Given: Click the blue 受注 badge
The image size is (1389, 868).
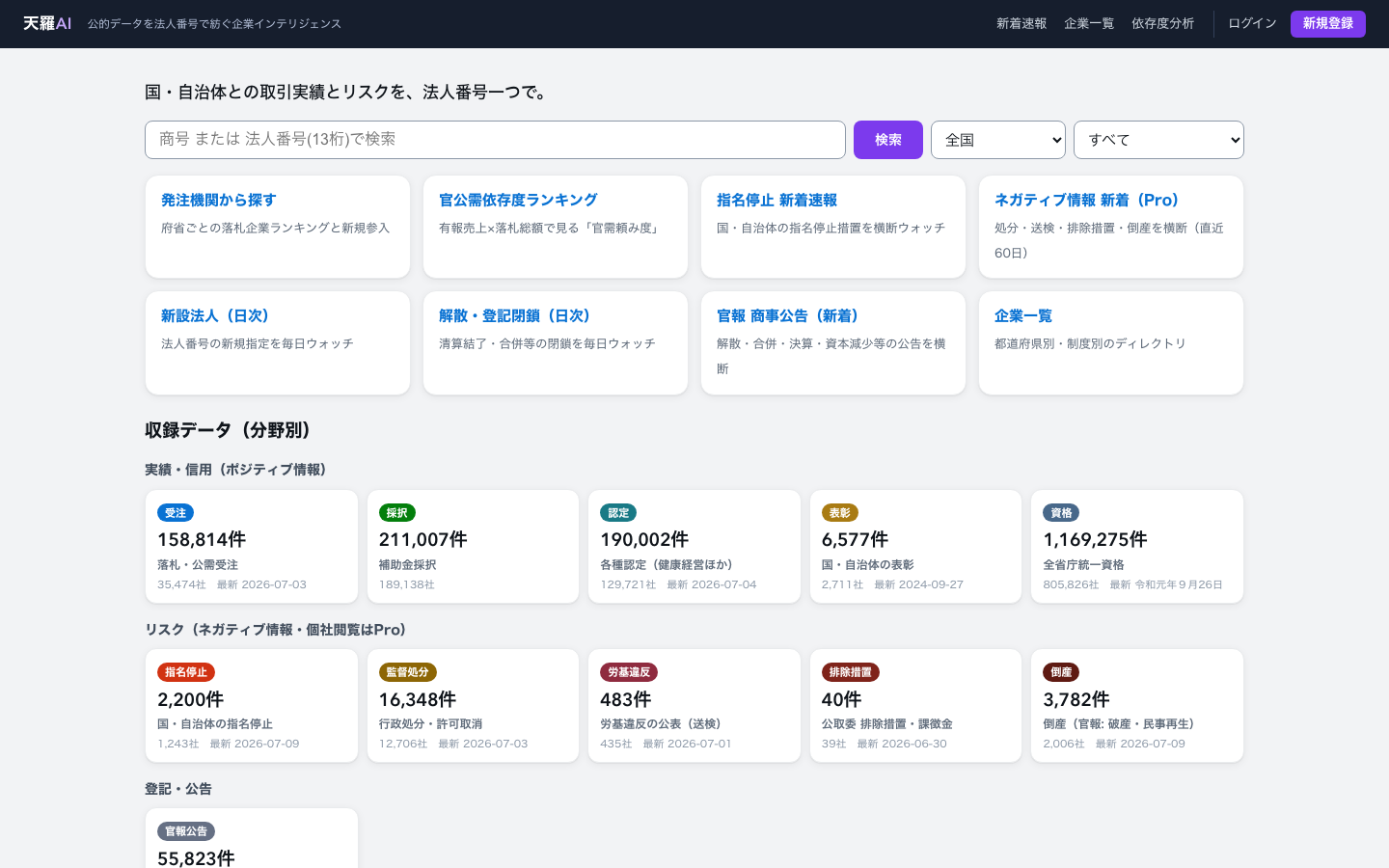Looking at the screenshot, I should [x=176, y=513].
